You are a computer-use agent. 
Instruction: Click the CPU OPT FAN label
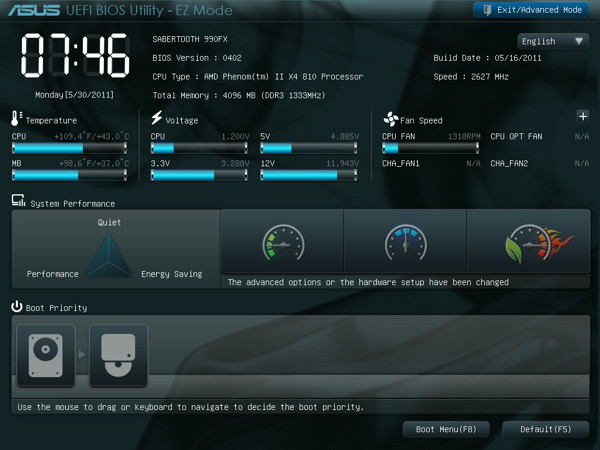click(516, 136)
